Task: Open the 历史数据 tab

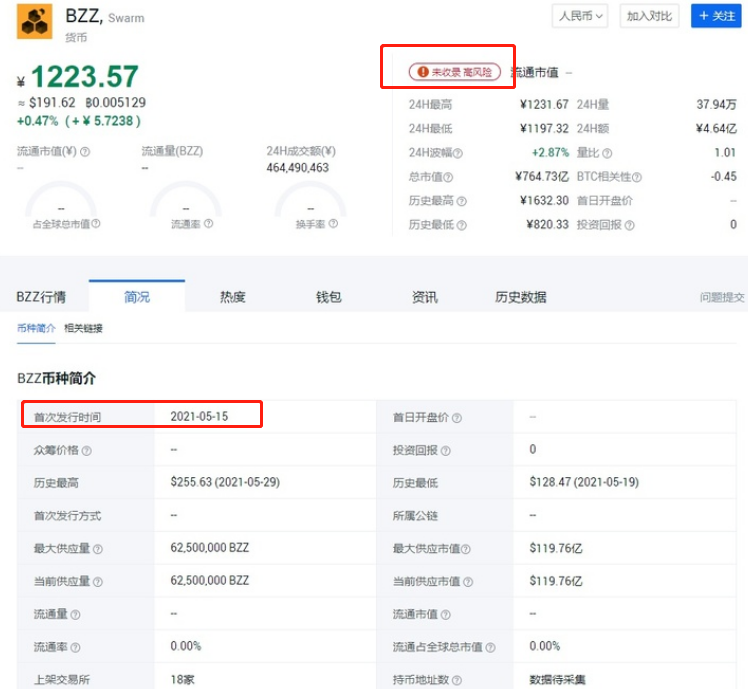Action: pos(520,297)
